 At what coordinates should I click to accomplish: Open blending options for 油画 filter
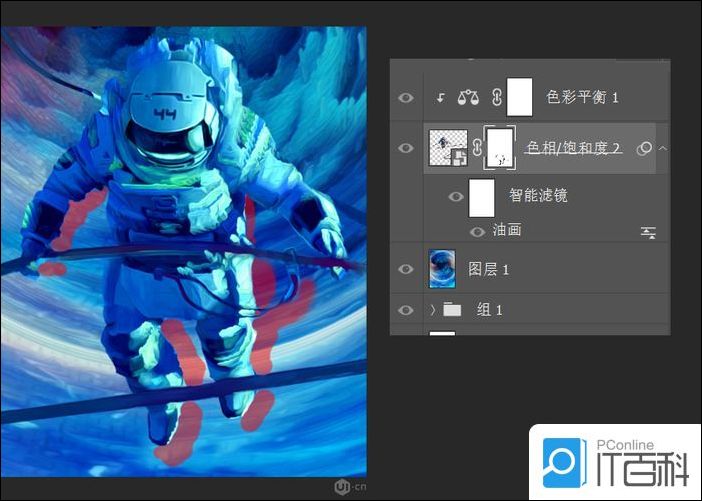[x=648, y=232]
